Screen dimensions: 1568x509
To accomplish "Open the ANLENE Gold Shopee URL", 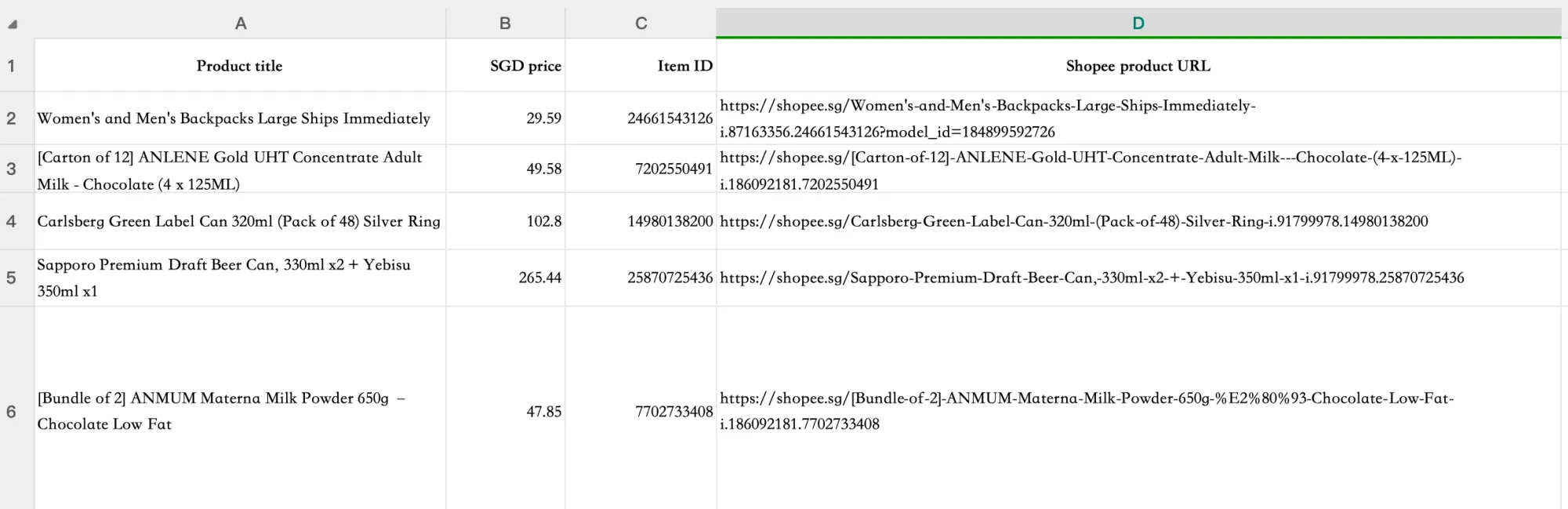I will click(1091, 170).
